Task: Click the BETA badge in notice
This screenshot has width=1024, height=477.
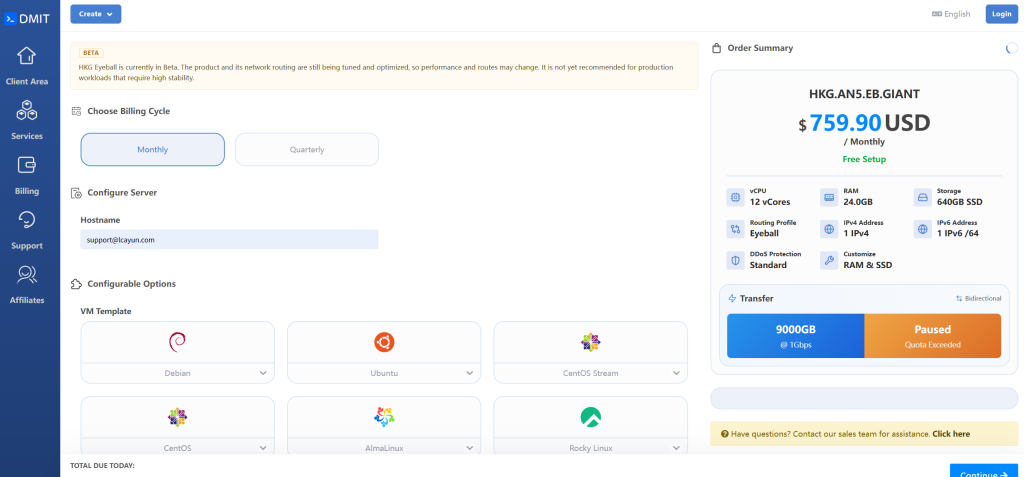Action: click(91, 53)
